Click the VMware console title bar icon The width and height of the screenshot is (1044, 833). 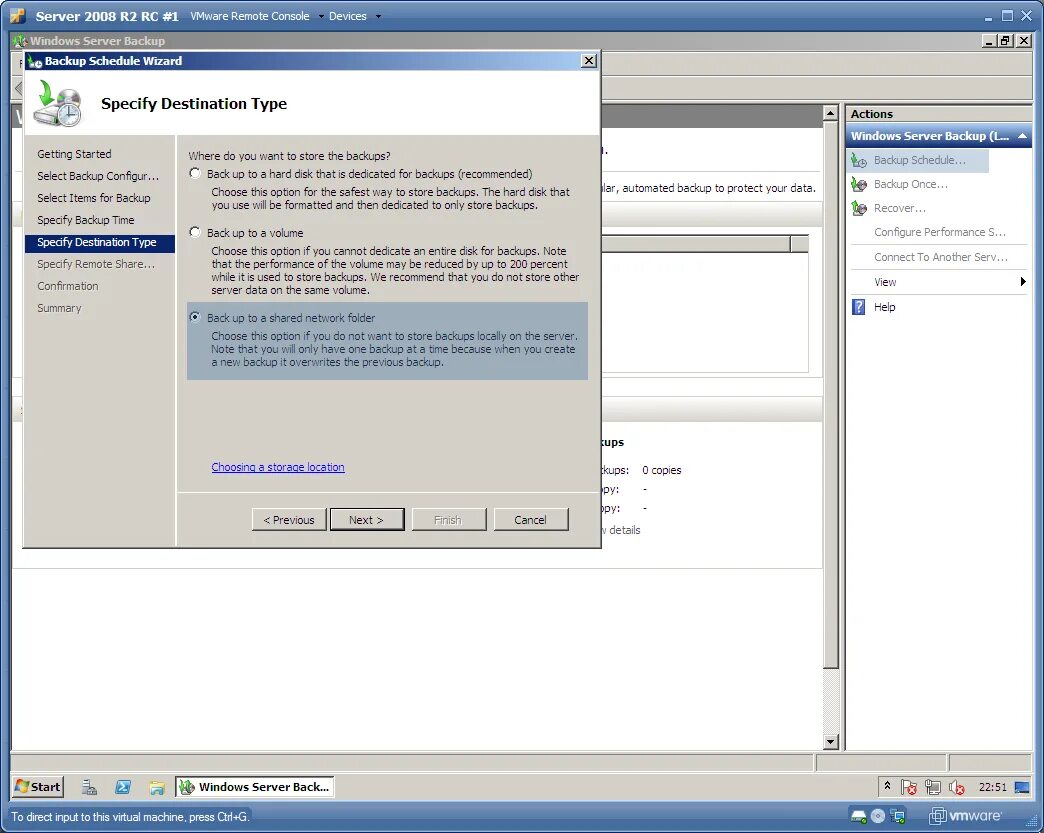(x=18, y=16)
